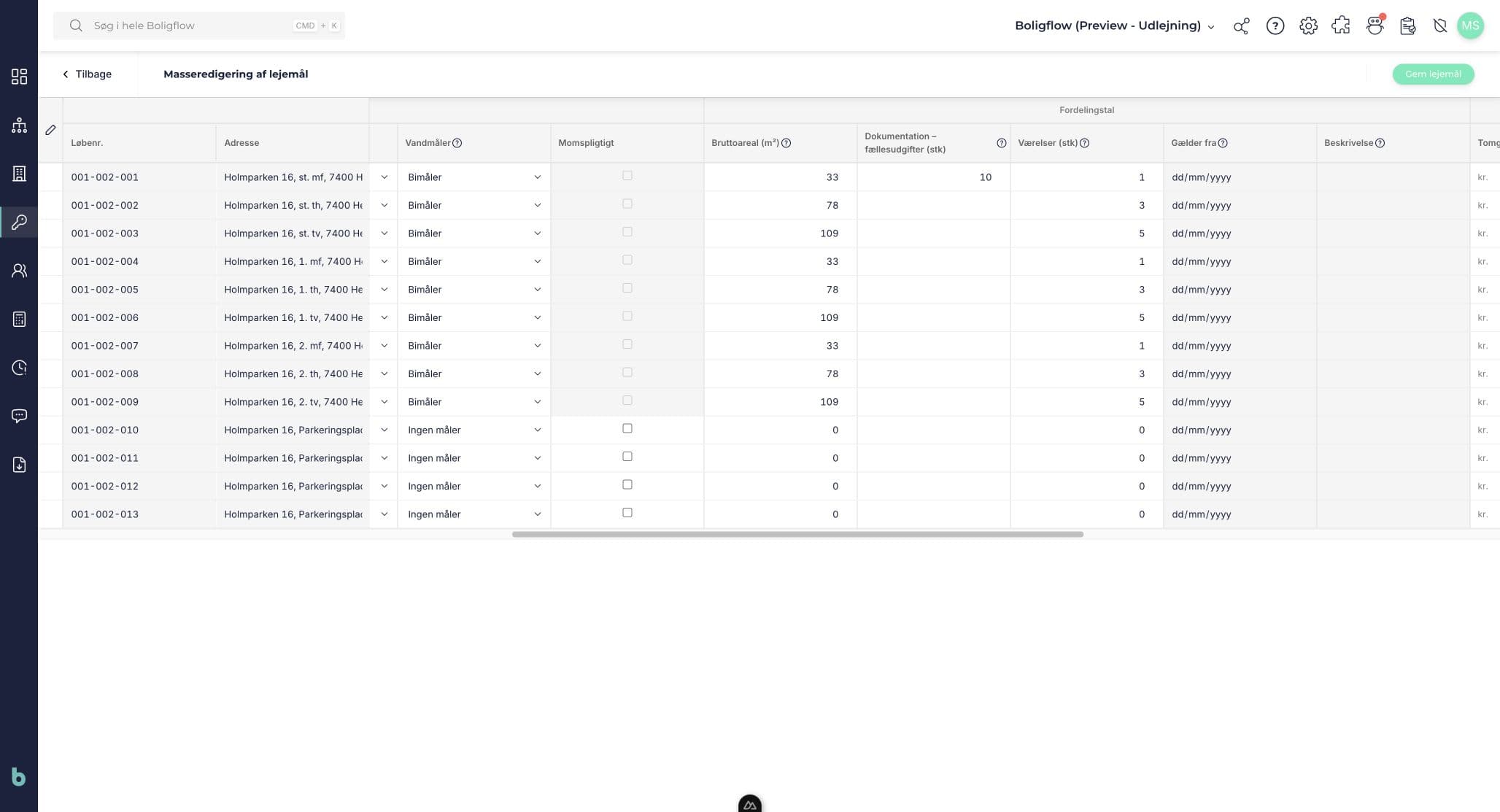Open the help question mark icon
Image resolution: width=1500 pixels, height=812 pixels.
pyautogui.click(x=1275, y=26)
